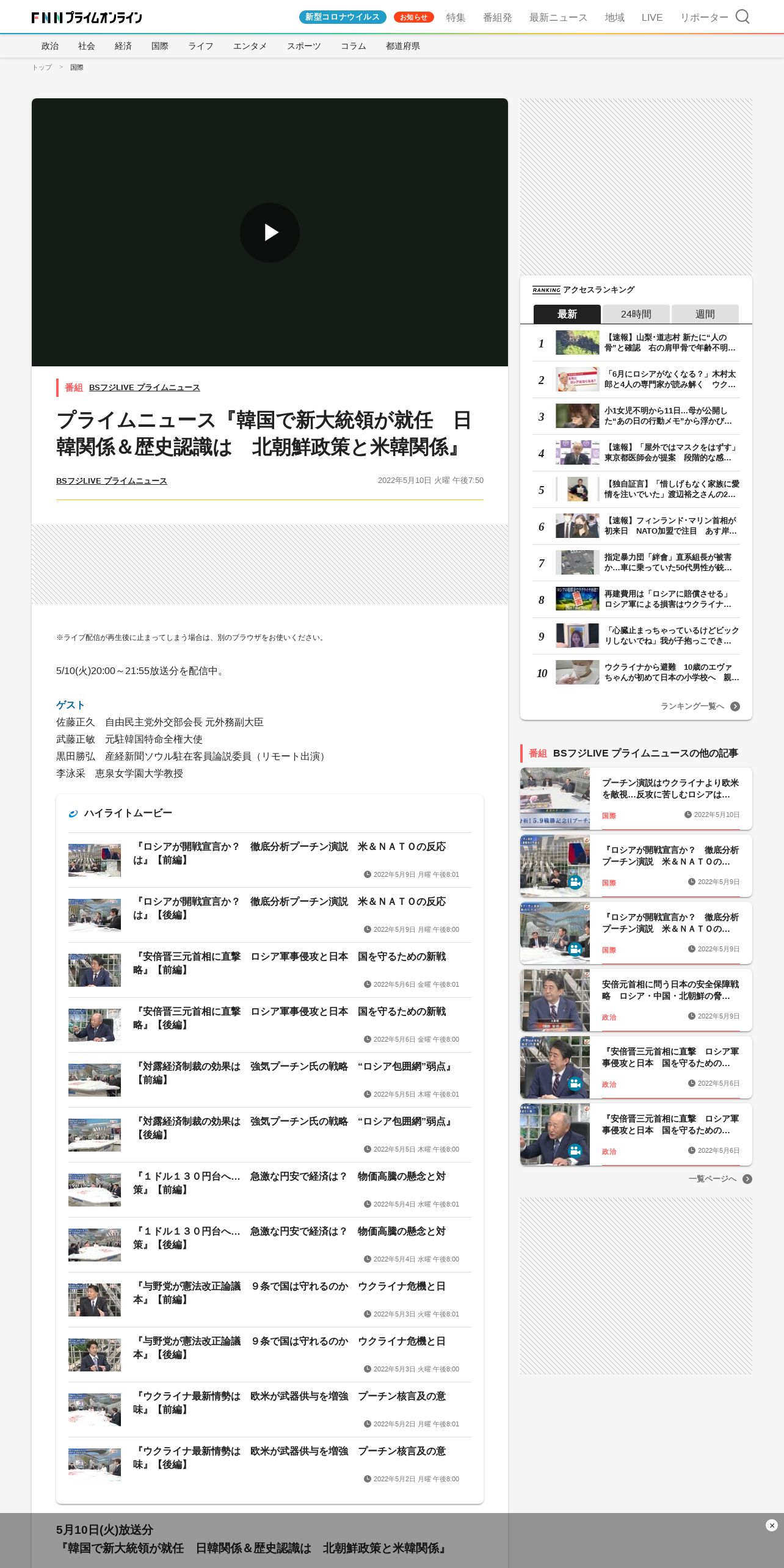Select the 国際 category in menu bar
This screenshot has height=1568, width=784.
pyautogui.click(x=160, y=46)
